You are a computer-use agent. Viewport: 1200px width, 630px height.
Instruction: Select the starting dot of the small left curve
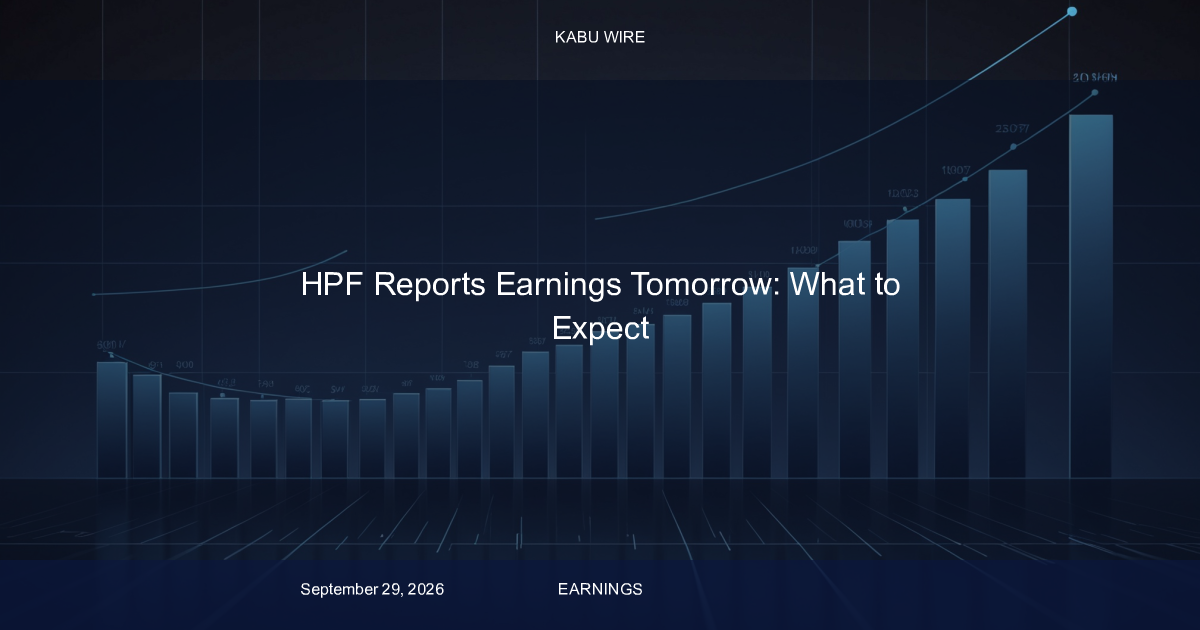(93, 295)
